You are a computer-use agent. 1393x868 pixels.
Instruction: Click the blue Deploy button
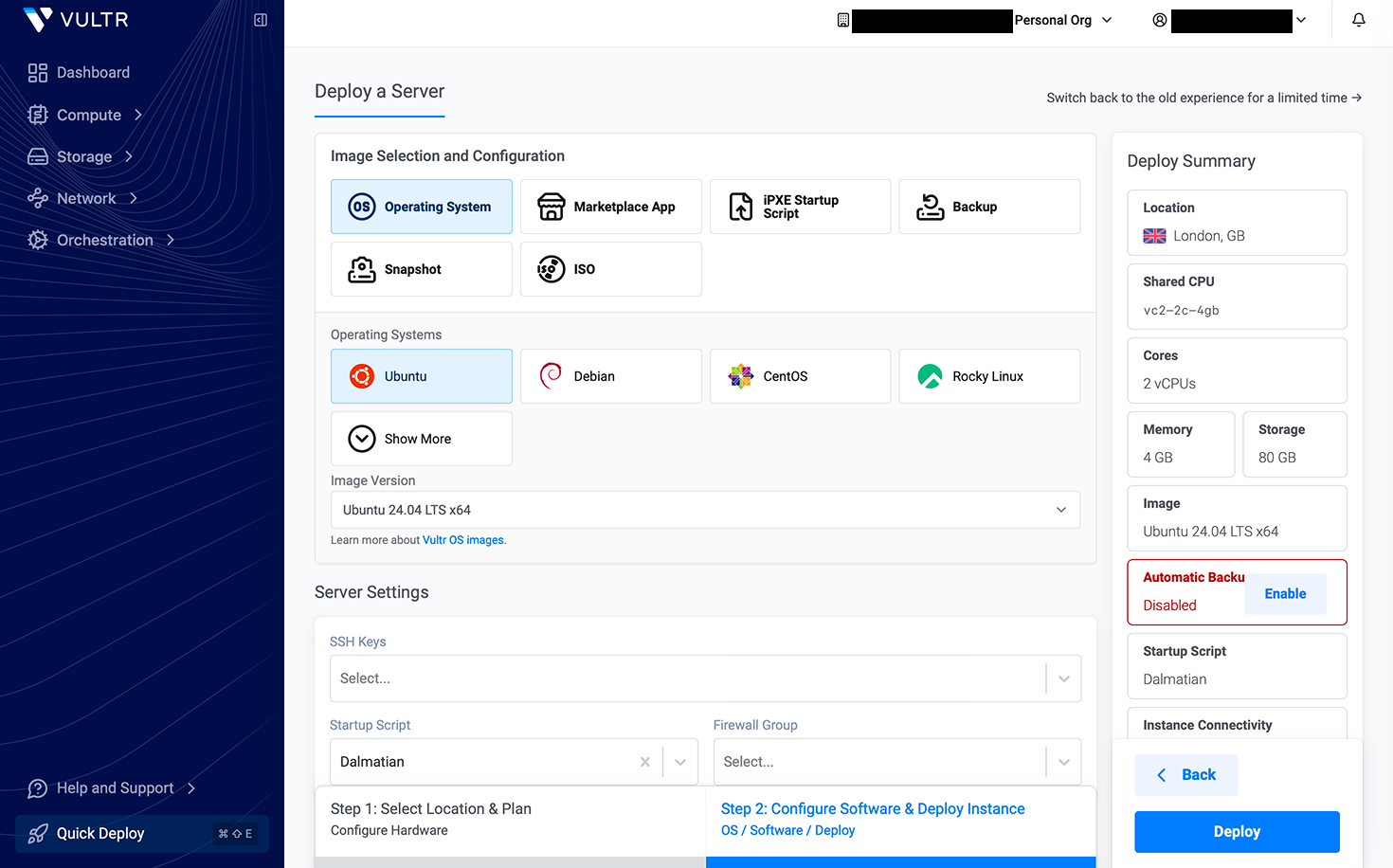(x=1237, y=832)
